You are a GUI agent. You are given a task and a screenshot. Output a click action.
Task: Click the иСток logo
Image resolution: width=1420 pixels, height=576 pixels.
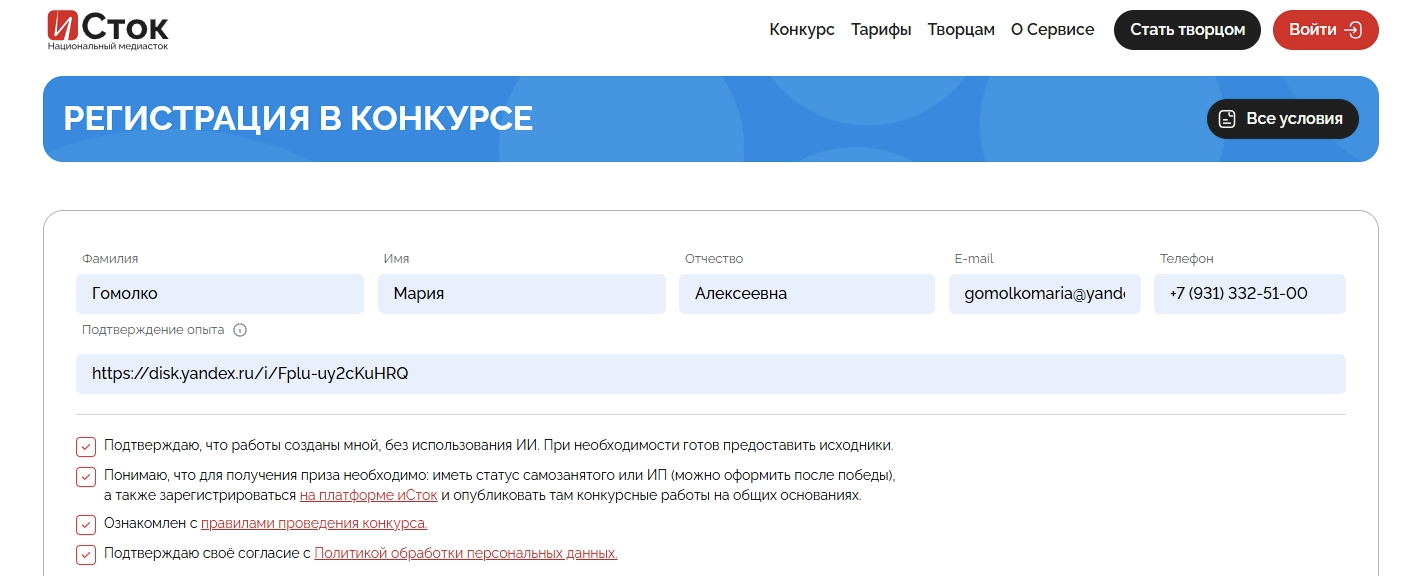[108, 30]
